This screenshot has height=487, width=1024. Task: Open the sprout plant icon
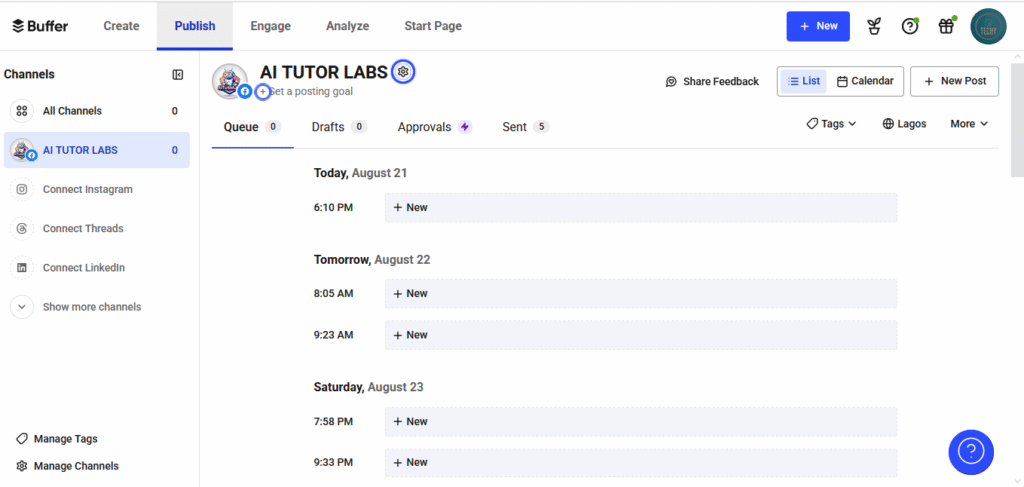coord(874,27)
